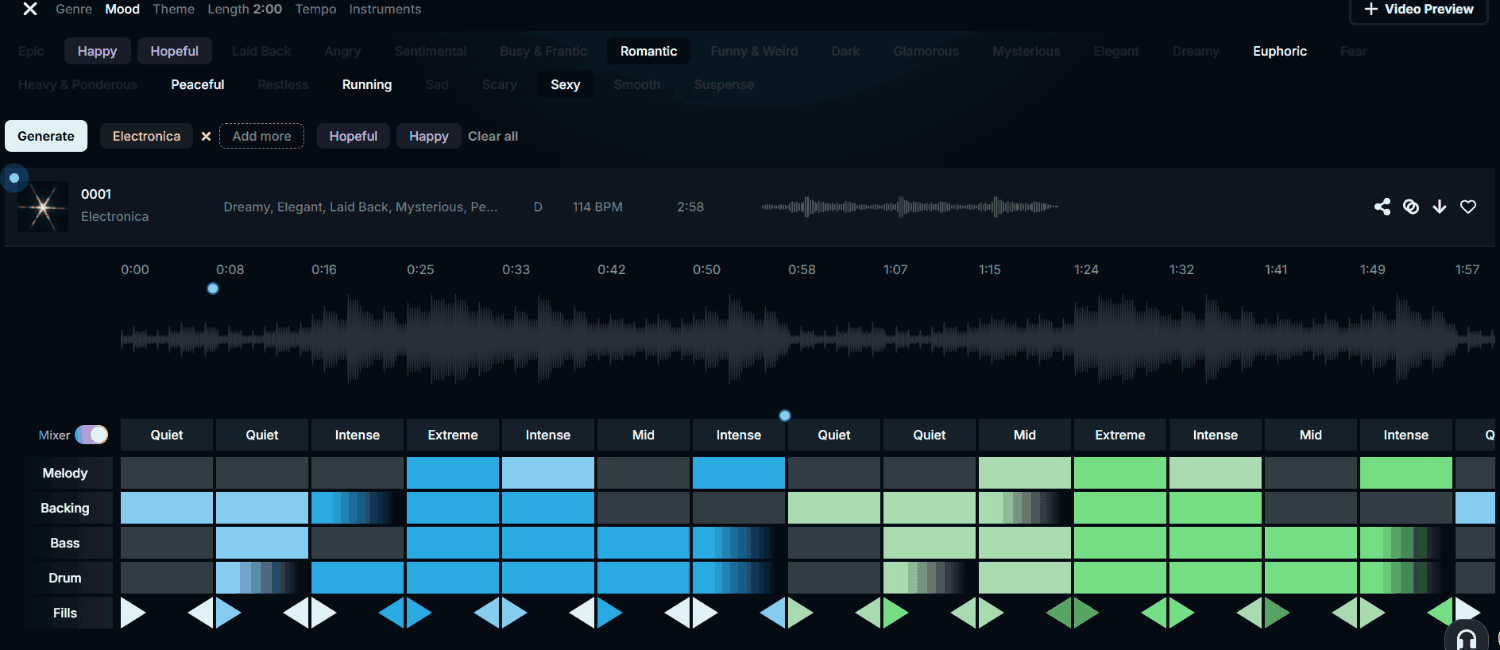
Task: Favorite track 0001 with the heart icon
Action: (x=1468, y=207)
